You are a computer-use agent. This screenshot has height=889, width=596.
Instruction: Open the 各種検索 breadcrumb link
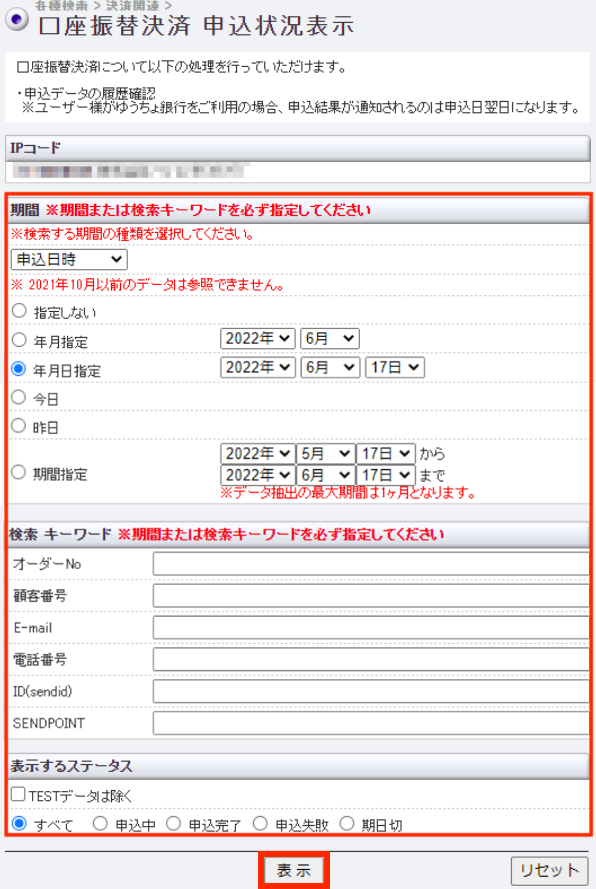coord(61,6)
